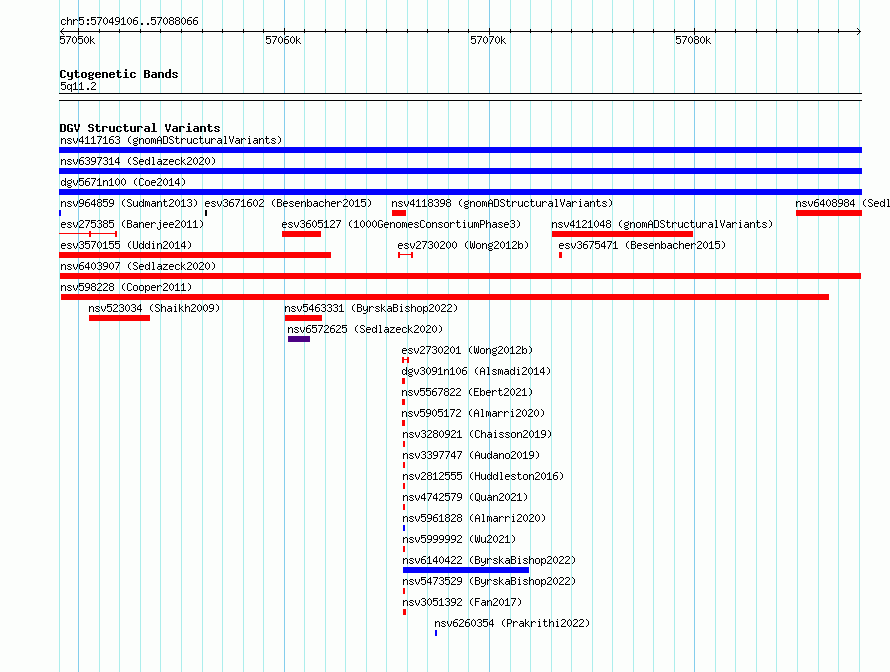
Task: Click the nsv3280921 (Chaisson2019) label
Action: [x=477, y=434]
